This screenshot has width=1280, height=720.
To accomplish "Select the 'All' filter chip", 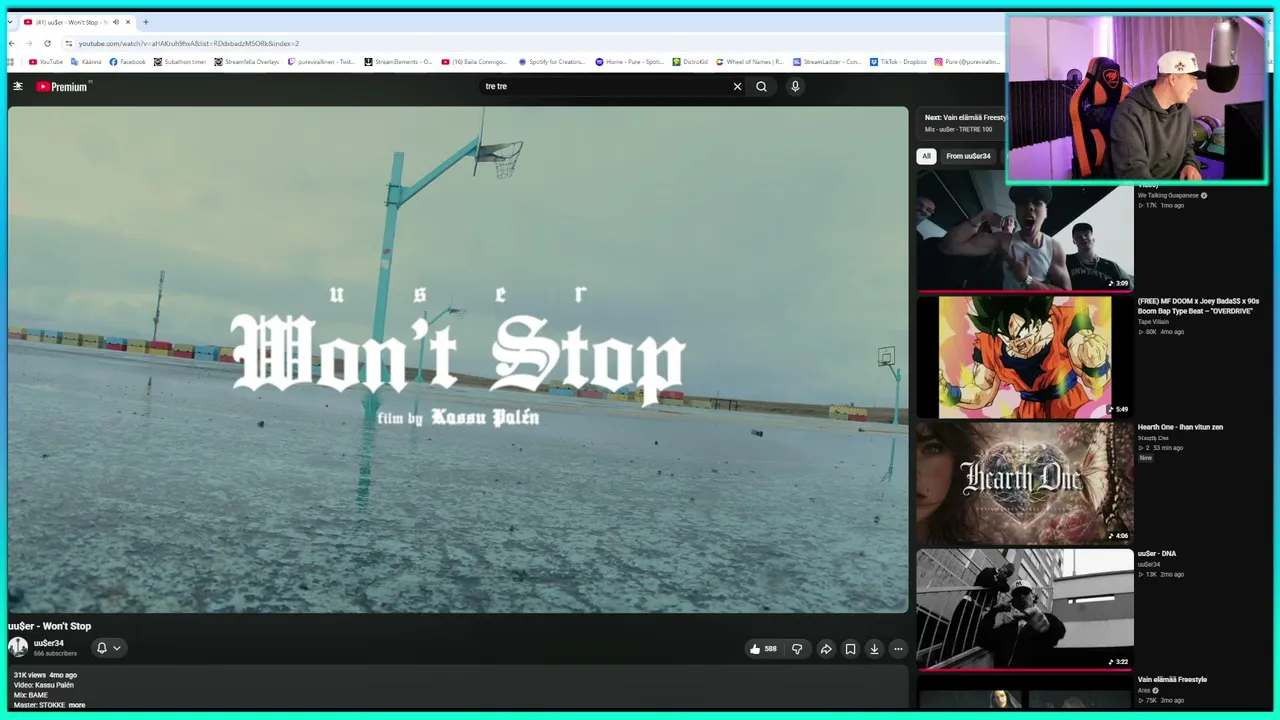I will click(x=926, y=156).
